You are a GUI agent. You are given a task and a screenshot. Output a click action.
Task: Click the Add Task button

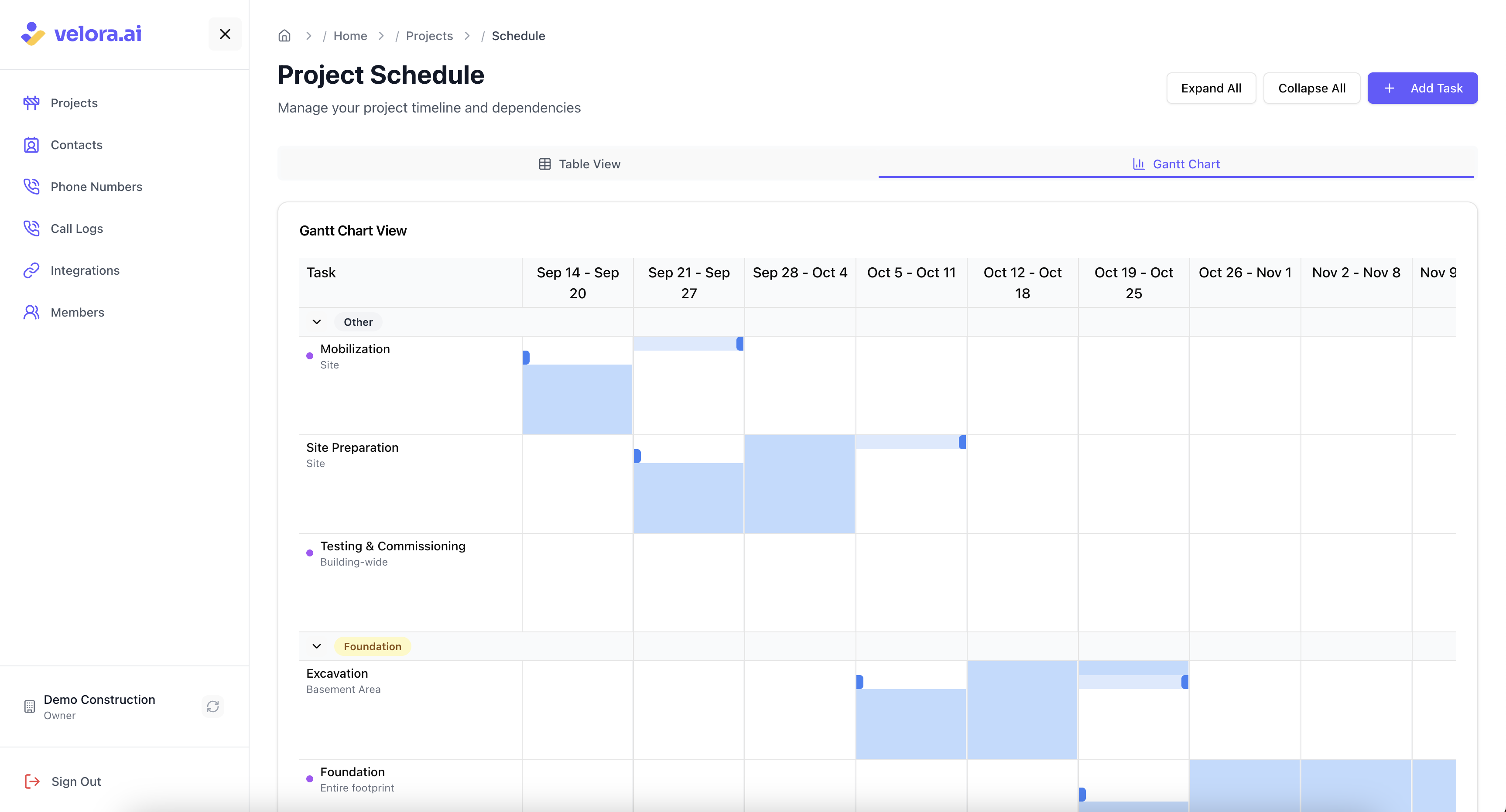pos(1422,88)
